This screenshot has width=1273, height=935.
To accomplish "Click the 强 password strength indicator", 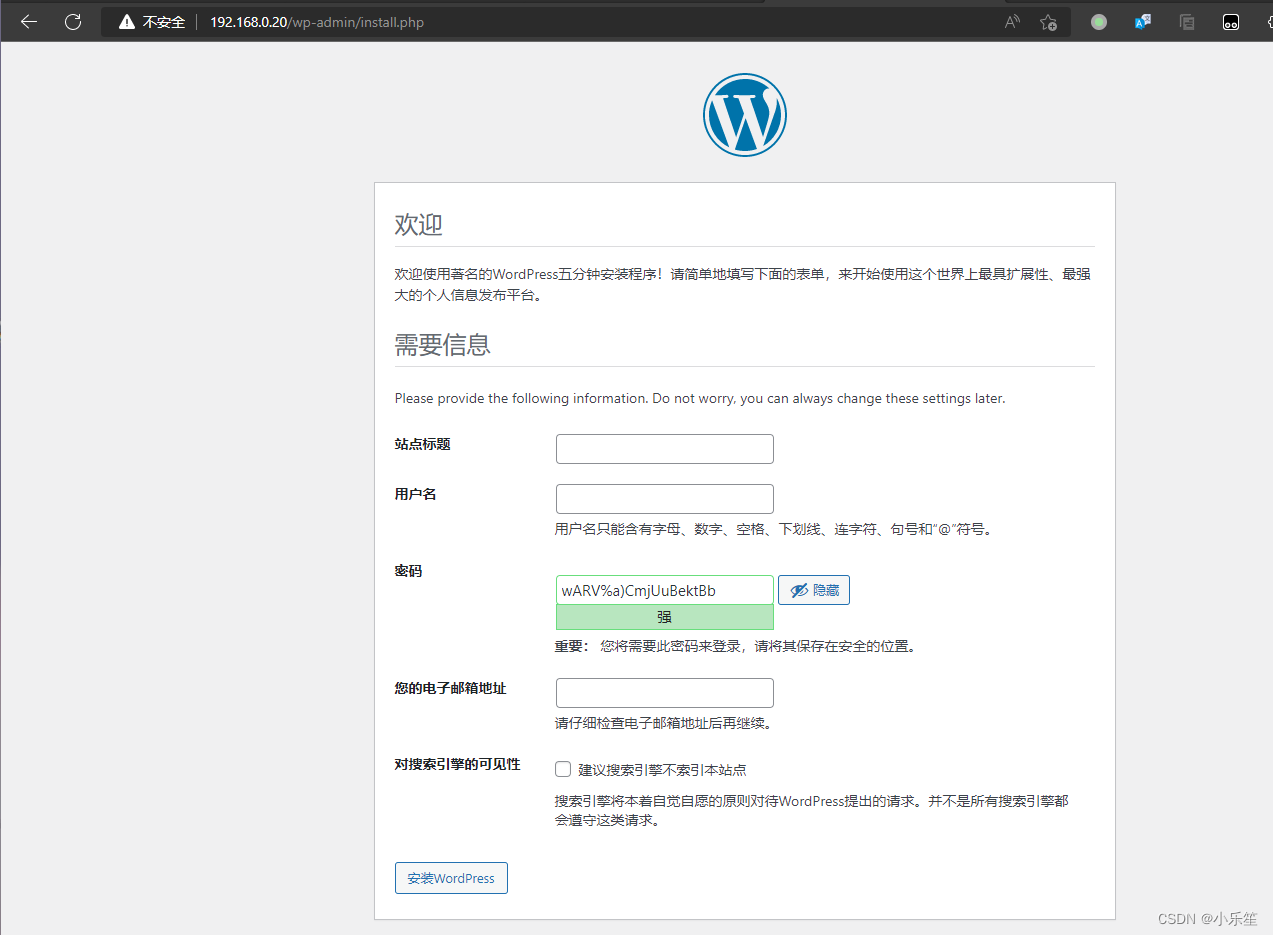I will pos(665,617).
